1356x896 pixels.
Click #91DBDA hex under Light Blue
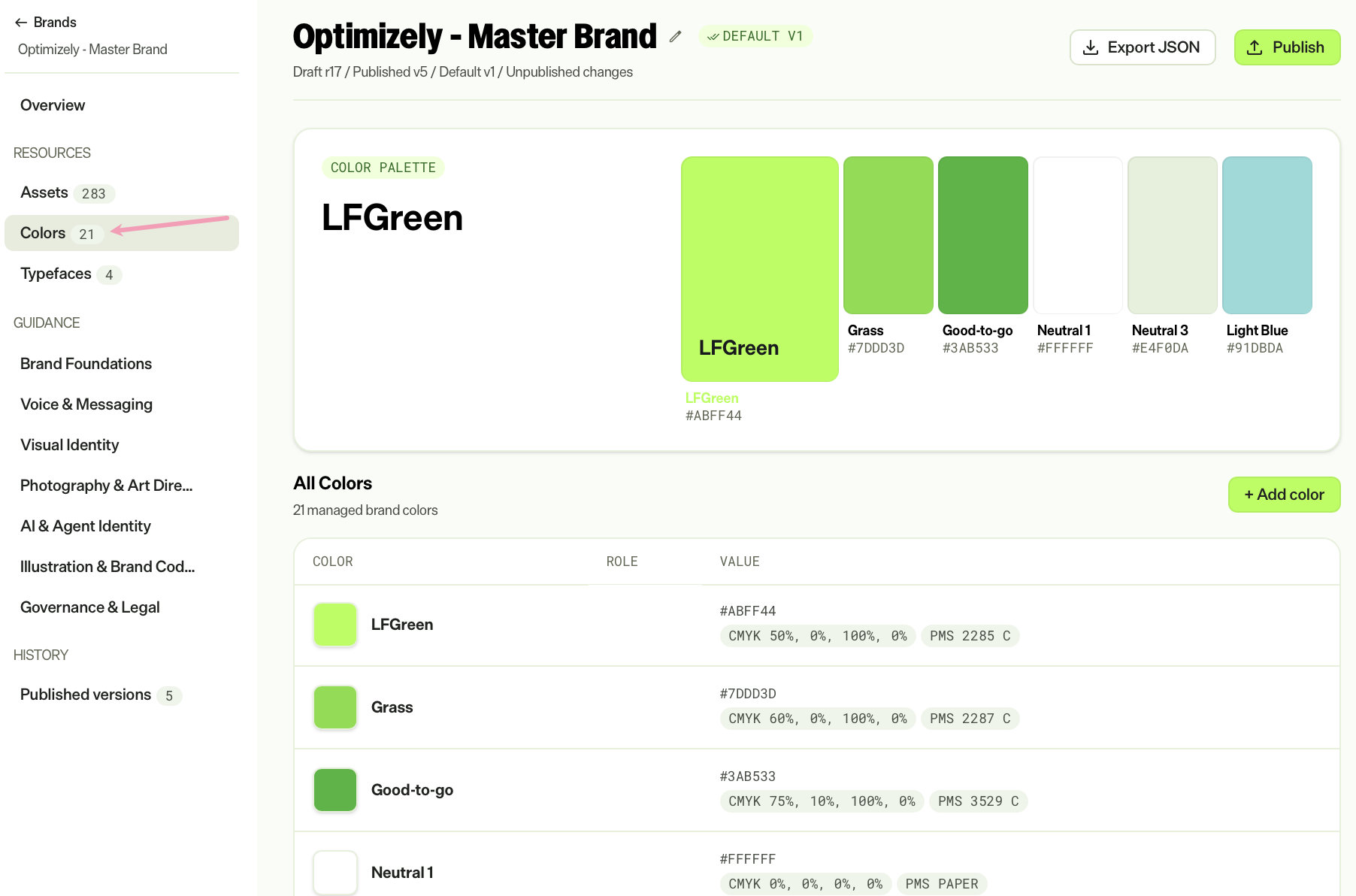pos(1255,348)
